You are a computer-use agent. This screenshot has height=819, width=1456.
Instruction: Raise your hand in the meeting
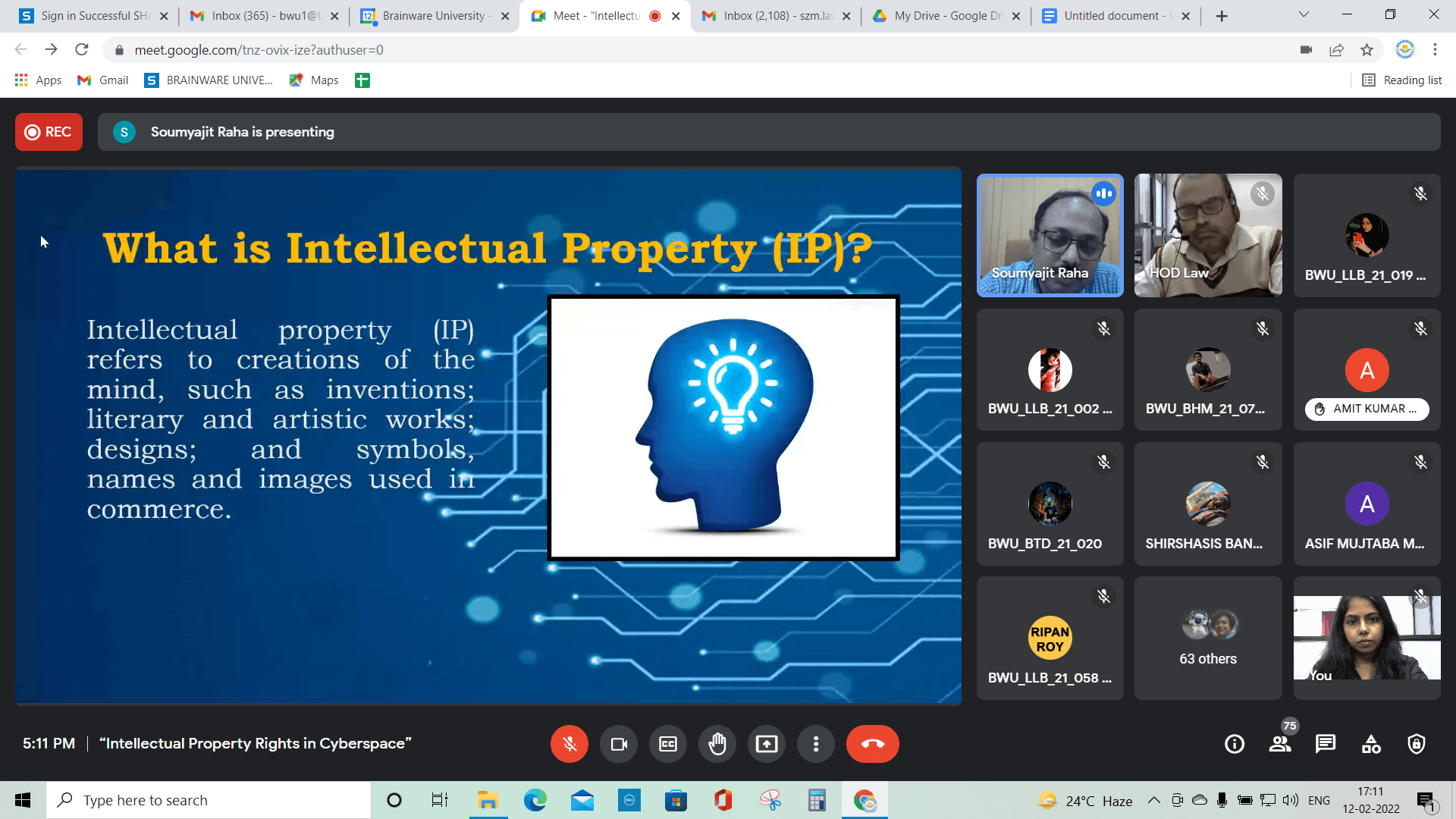click(717, 744)
